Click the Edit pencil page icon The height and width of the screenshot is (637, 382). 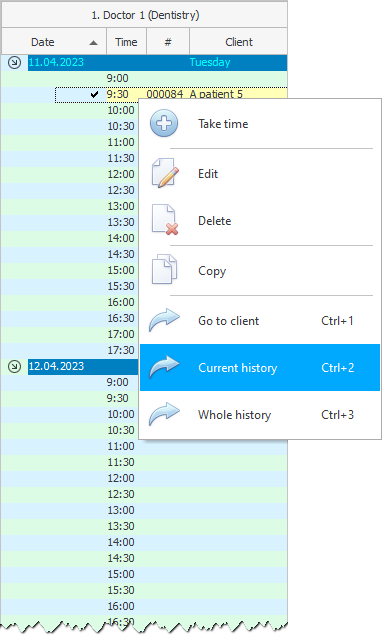165,173
